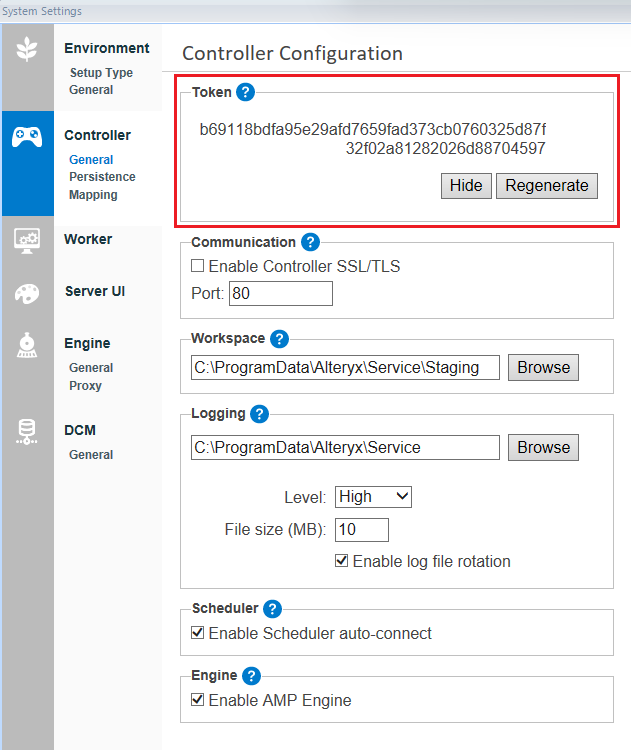
Task: Click the Regenerate token button
Action: click(x=547, y=186)
